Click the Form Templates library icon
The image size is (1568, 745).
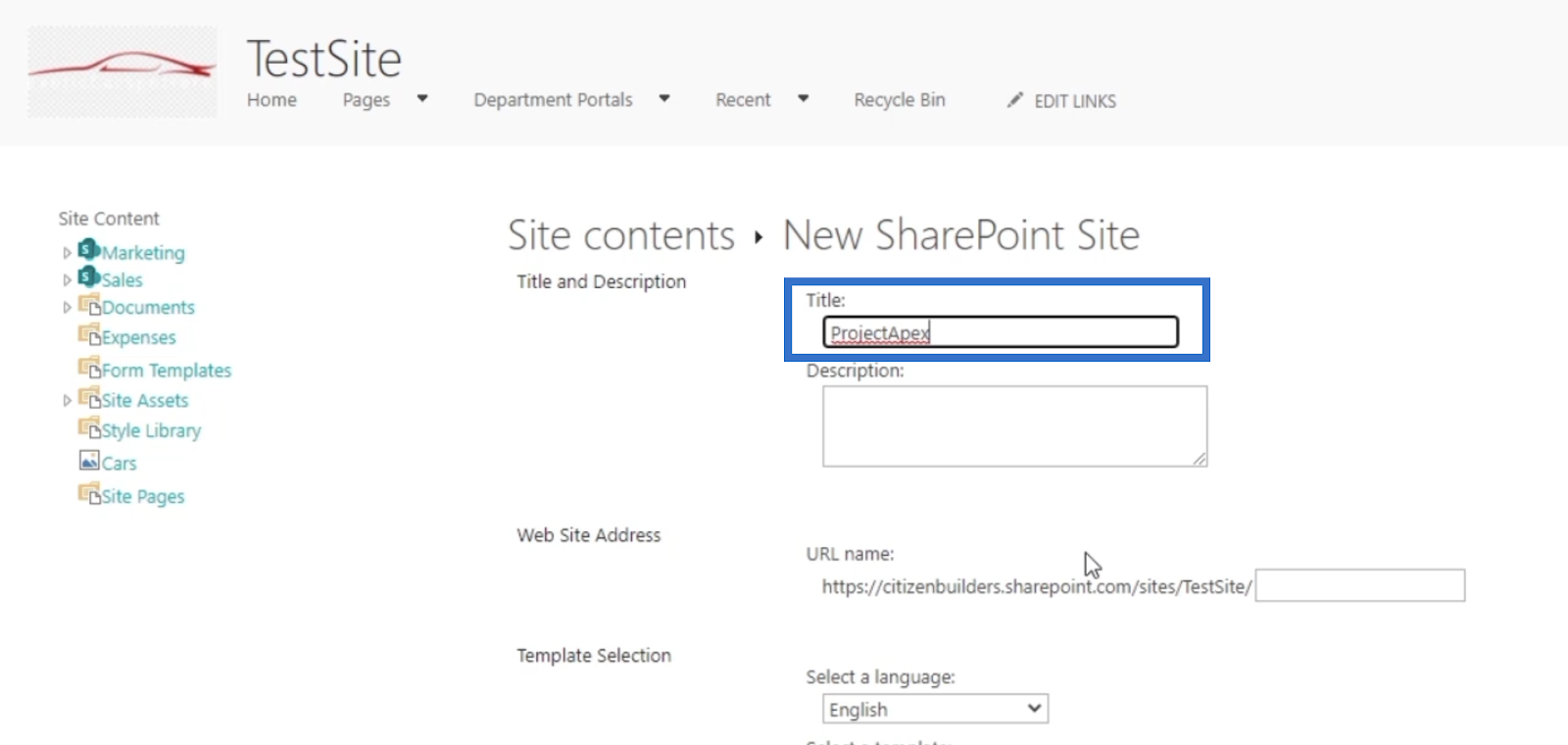89,368
